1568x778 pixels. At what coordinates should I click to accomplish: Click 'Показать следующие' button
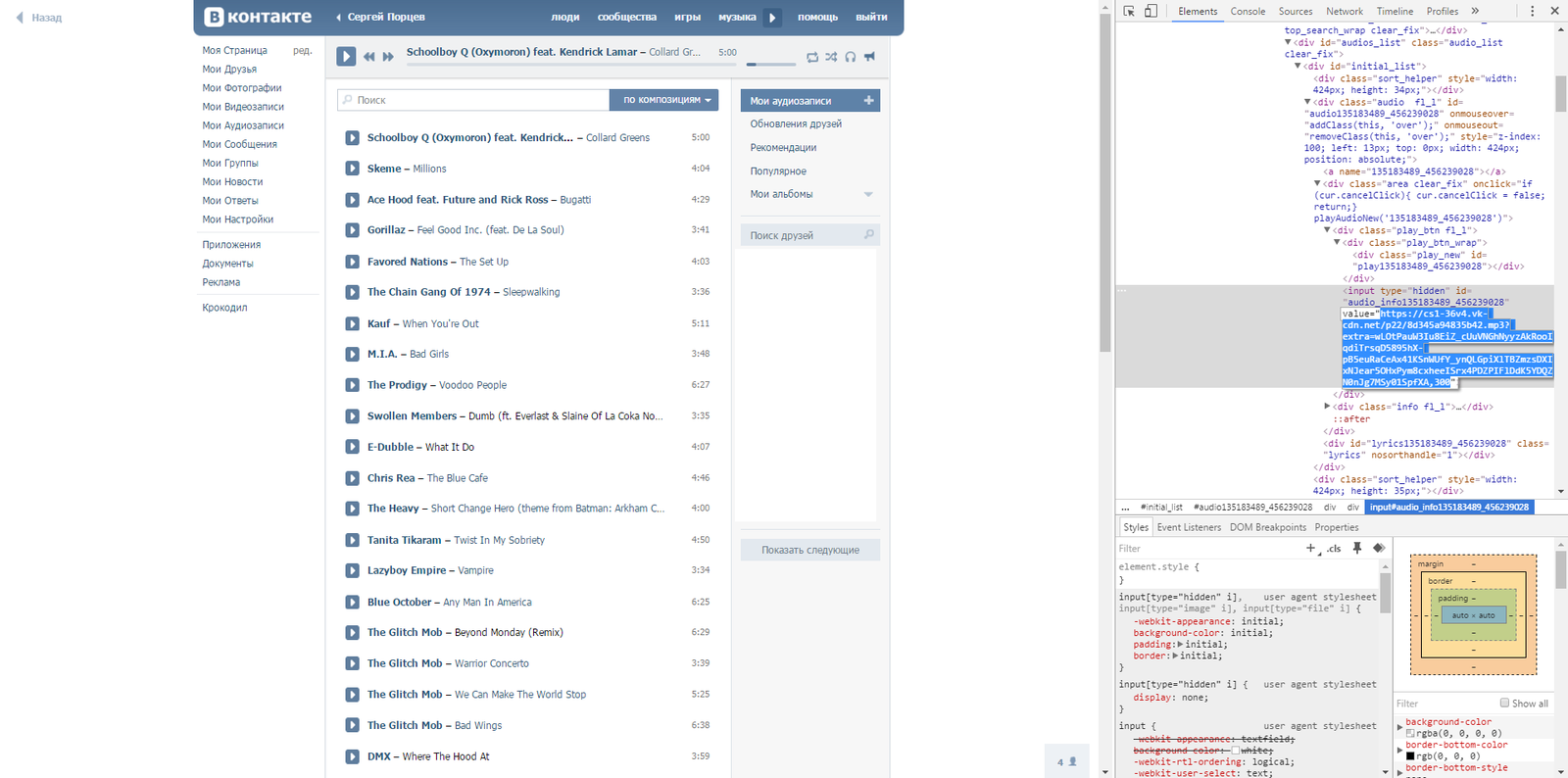pos(810,550)
